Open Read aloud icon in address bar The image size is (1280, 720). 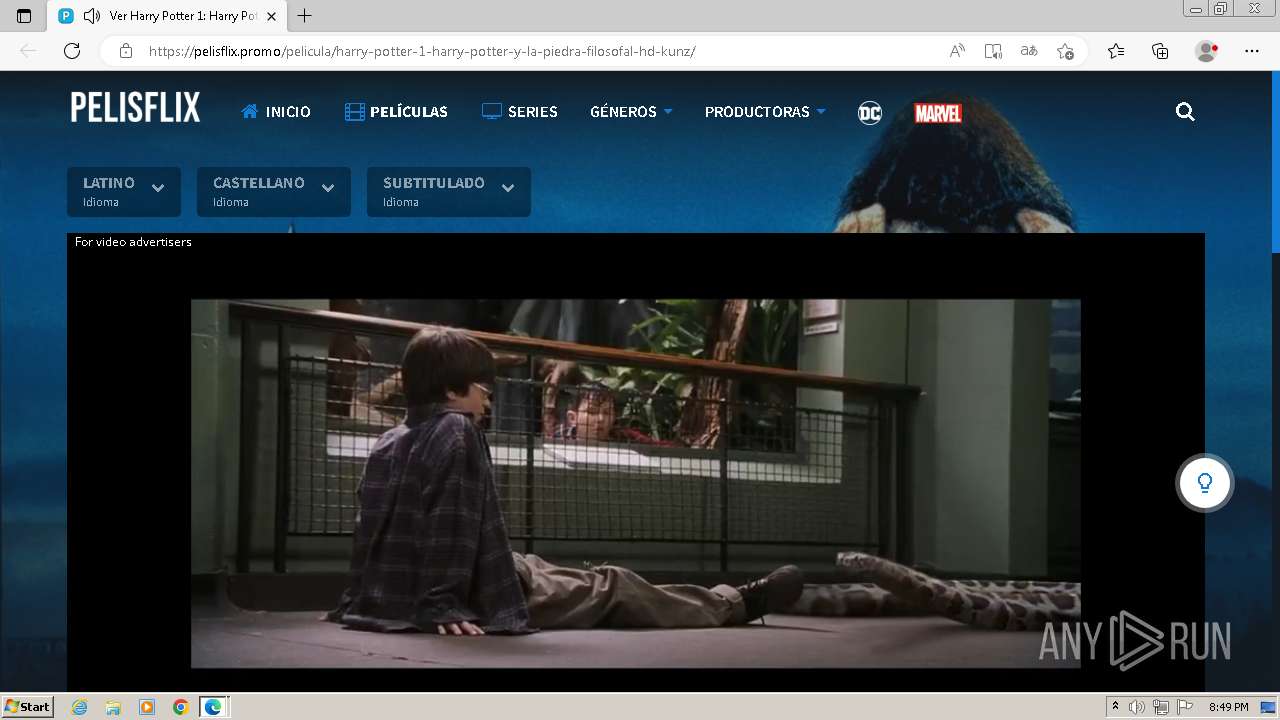[x=957, y=51]
